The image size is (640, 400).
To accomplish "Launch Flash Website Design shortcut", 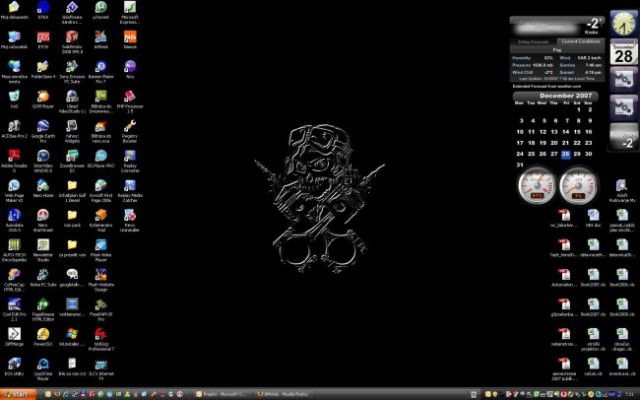I will [101, 280].
